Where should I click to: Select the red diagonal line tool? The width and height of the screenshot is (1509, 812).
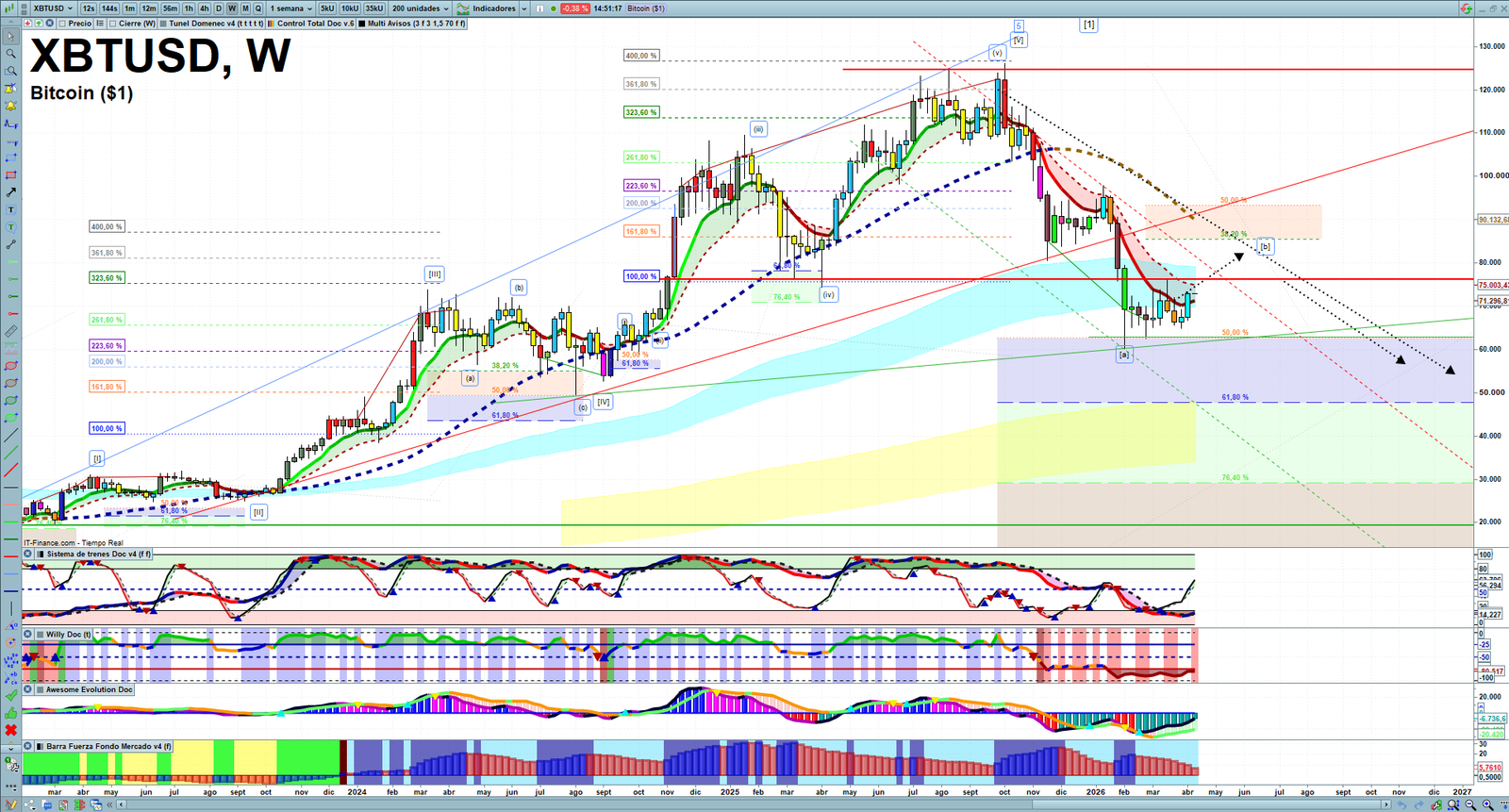click(x=10, y=470)
